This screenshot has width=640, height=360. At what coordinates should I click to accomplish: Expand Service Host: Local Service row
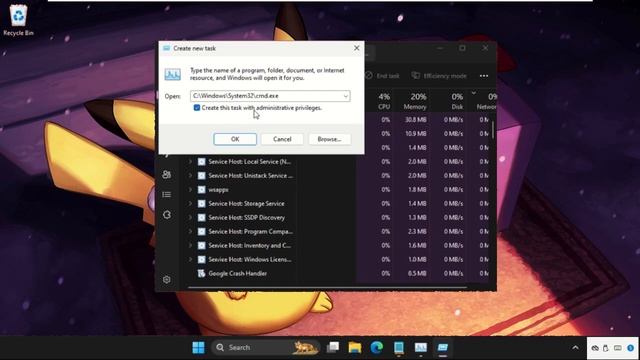pyautogui.click(x=190, y=162)
